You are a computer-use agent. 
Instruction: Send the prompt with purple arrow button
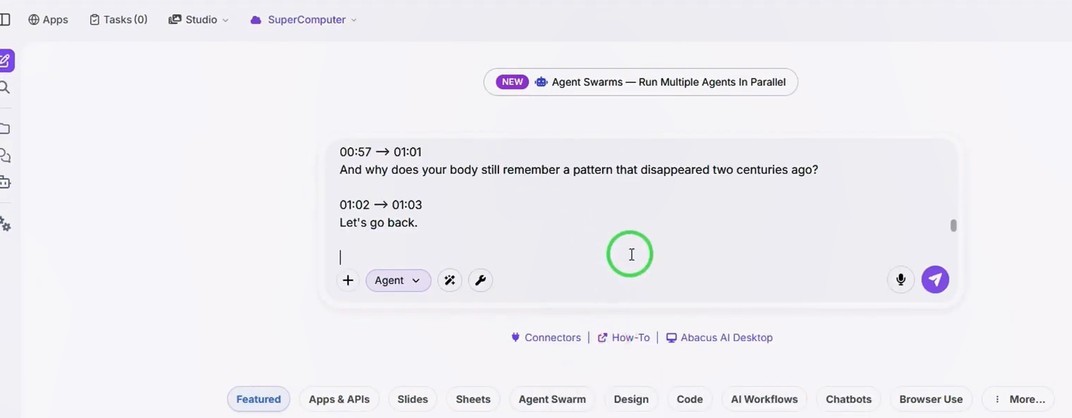click(935, 280)
